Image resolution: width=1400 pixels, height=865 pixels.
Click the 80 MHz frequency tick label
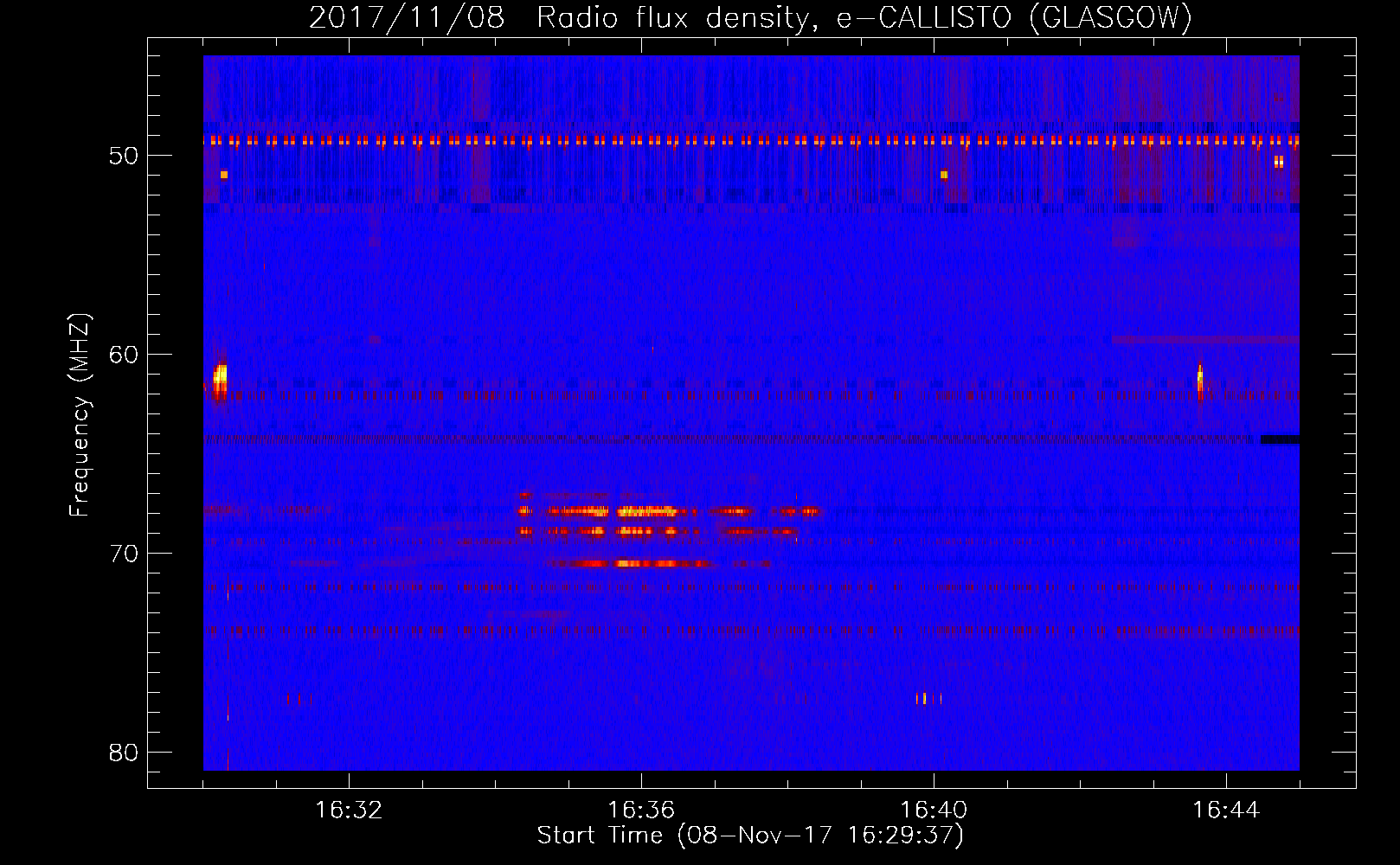(x=124, y=753)
